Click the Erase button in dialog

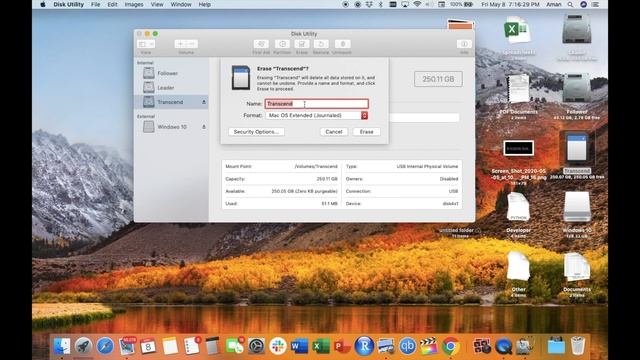[x=367, y=132]
